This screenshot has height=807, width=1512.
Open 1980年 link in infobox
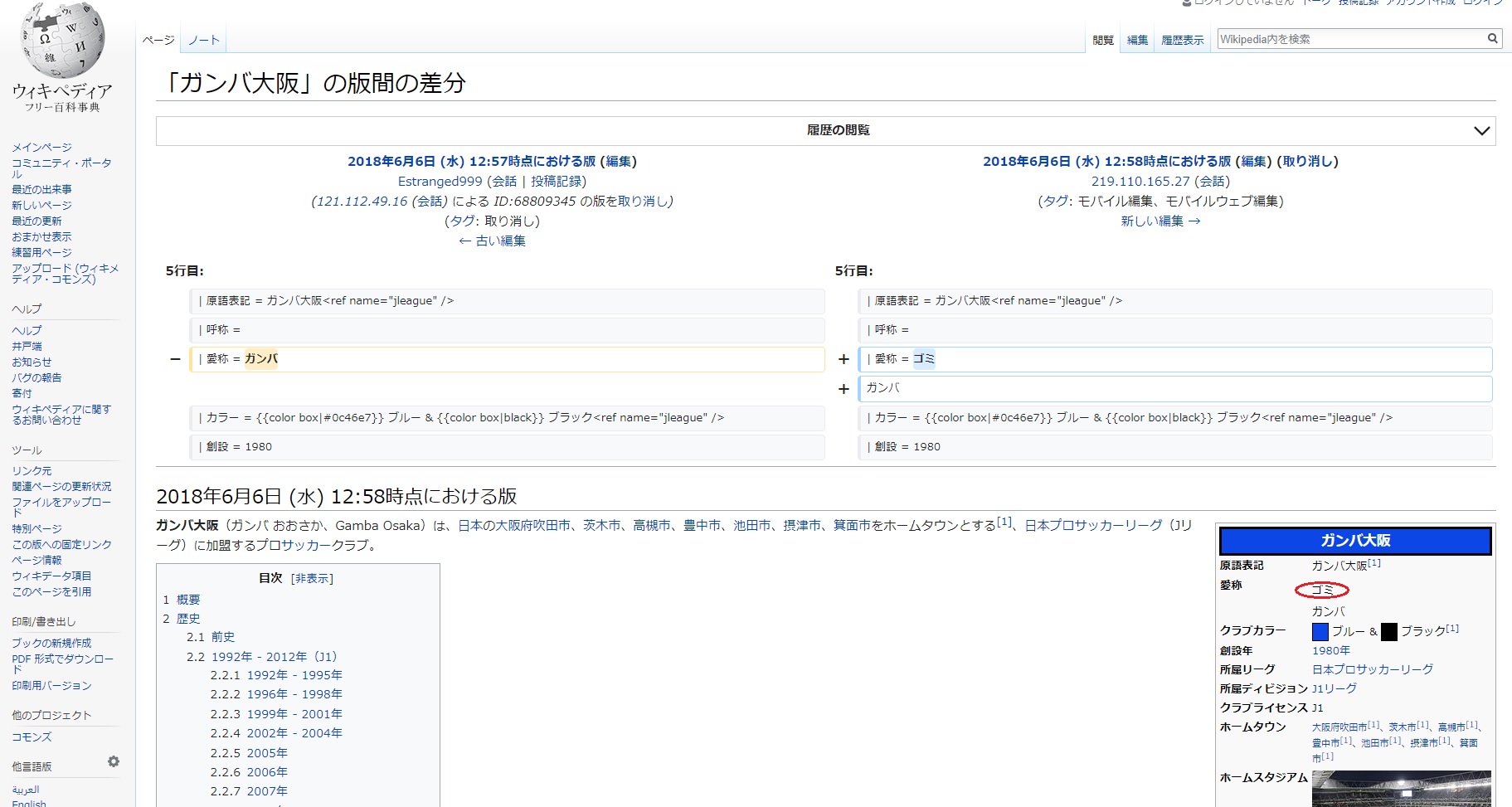(1331, 650)
